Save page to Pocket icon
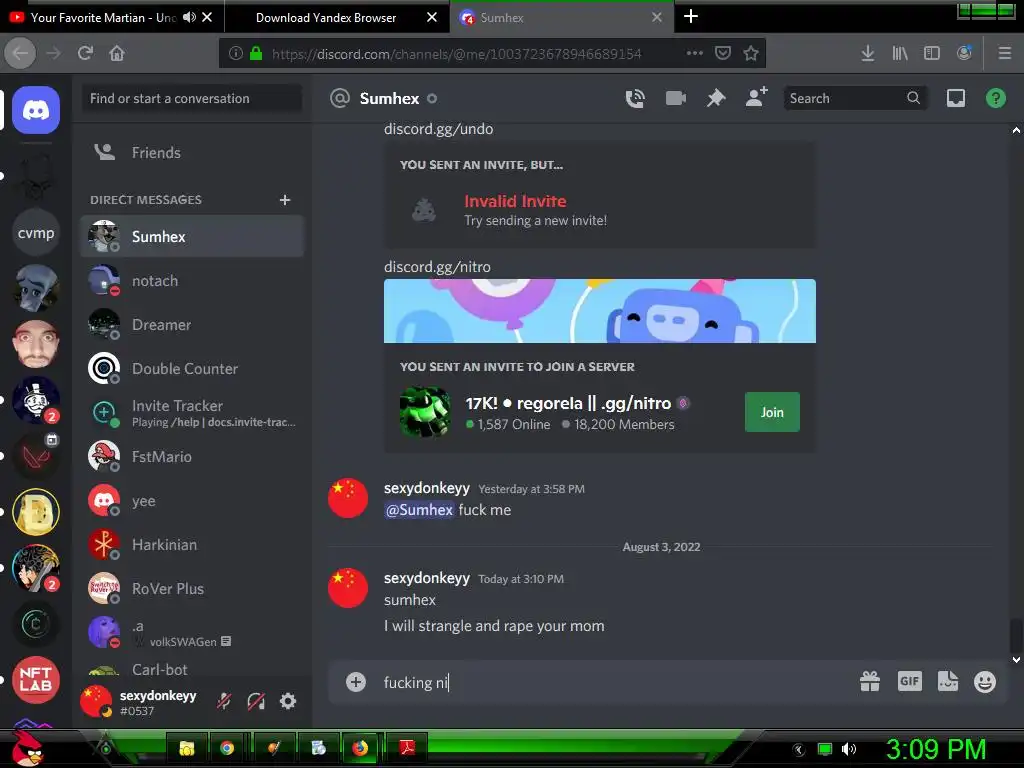Viewport: 1024px width, 768px height. pyautogui.click(x=723, y=53)
